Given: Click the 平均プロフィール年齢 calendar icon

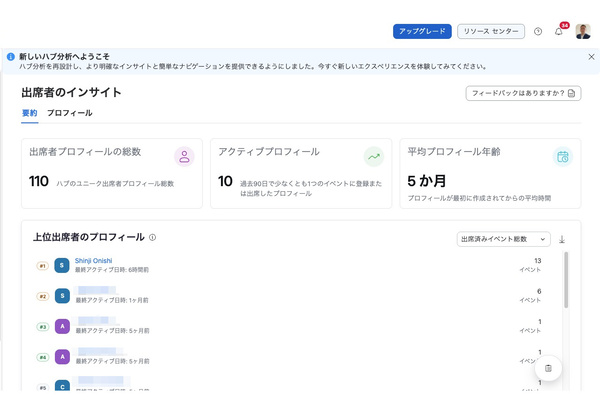Looking at the screenshot, I should pyautogui.click(x=563, y=156).
